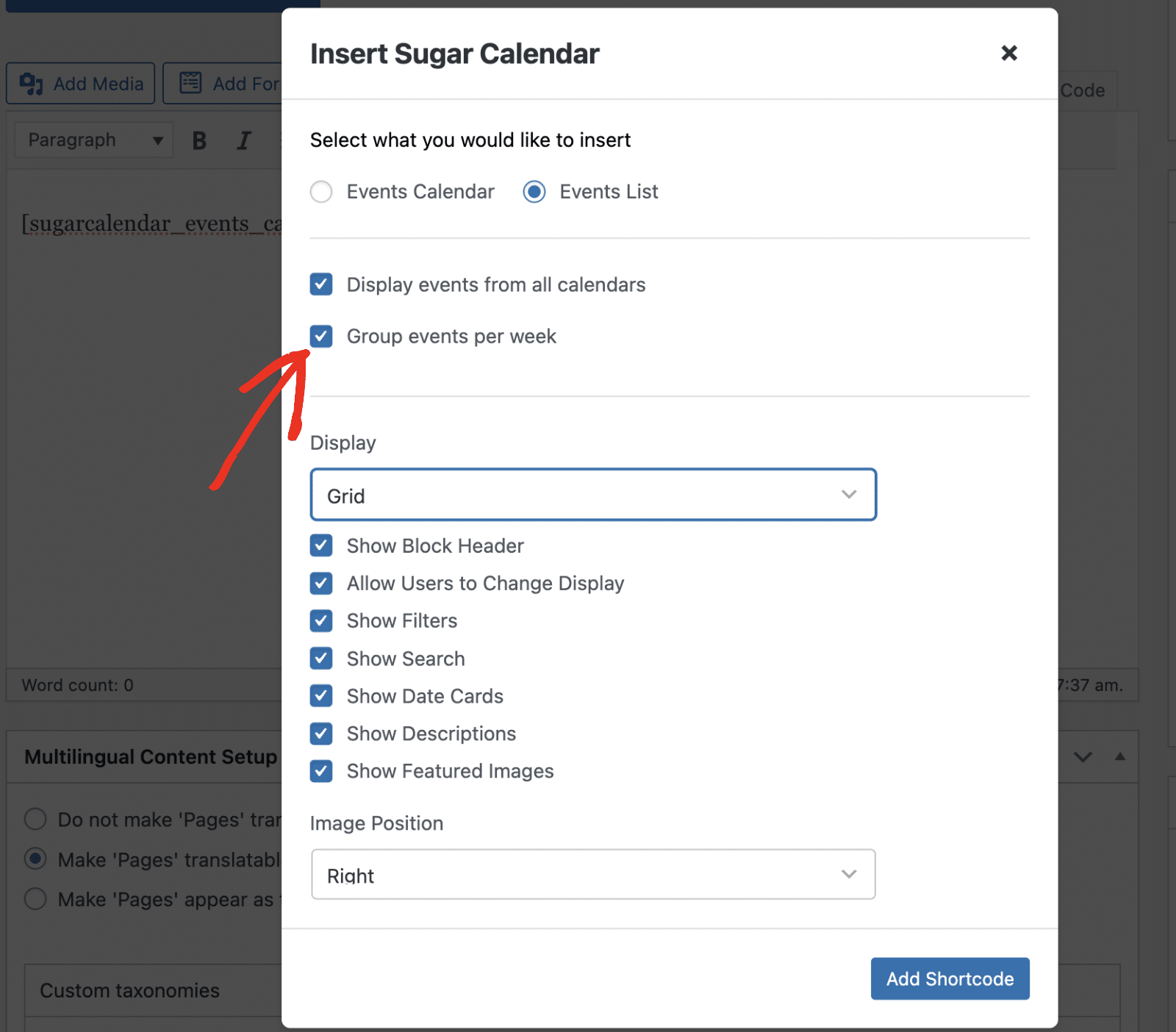
Task: Click the Italic formatting icon
Action: pos(243,140)
